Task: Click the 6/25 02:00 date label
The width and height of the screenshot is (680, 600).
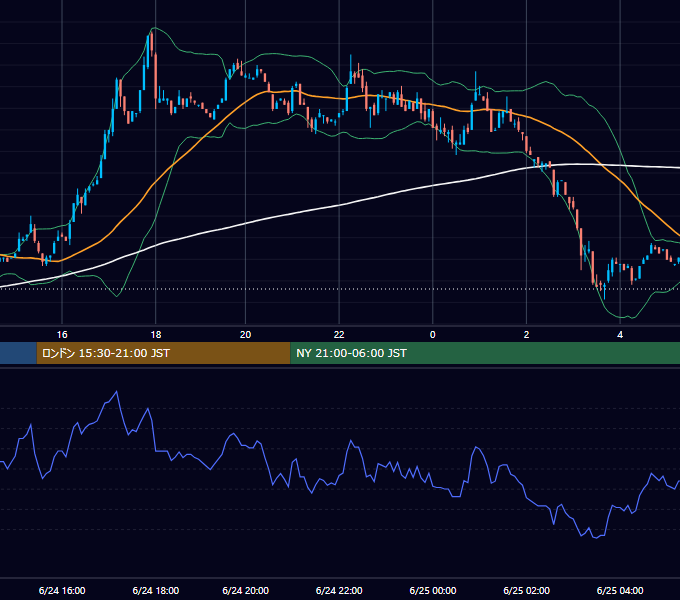Action: (526, 590)
